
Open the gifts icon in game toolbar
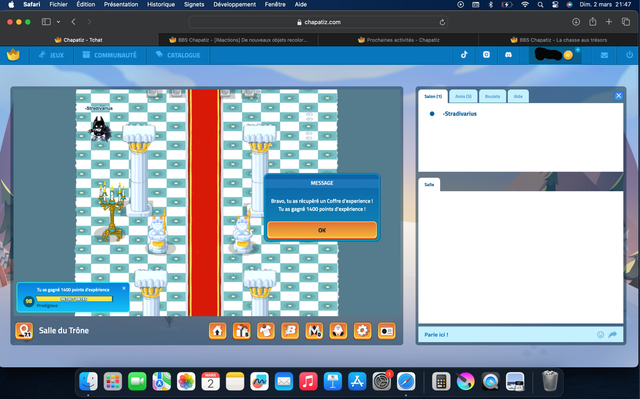pos(242,331)
